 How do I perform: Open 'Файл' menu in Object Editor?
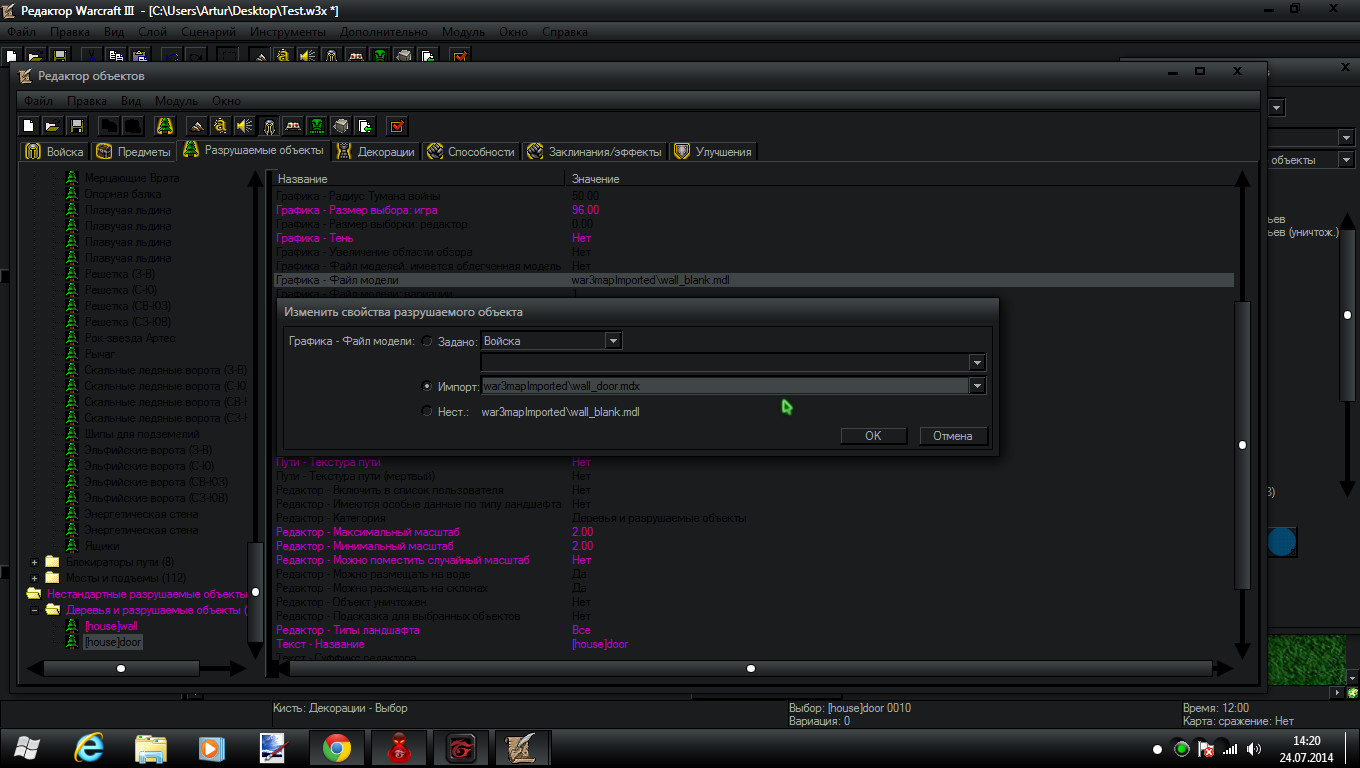[x=39, y=101]
